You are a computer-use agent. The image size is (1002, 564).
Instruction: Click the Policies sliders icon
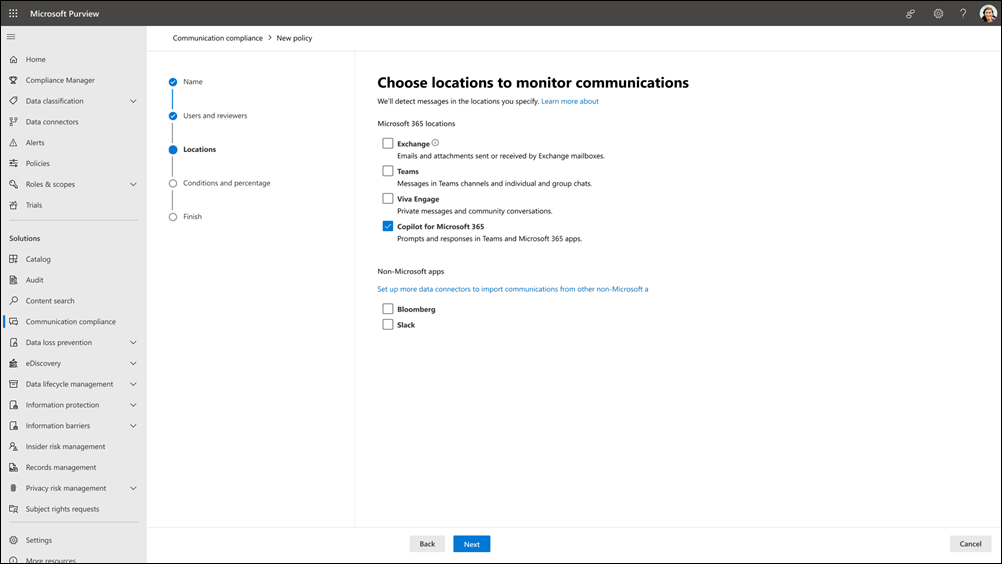point(13,164)
